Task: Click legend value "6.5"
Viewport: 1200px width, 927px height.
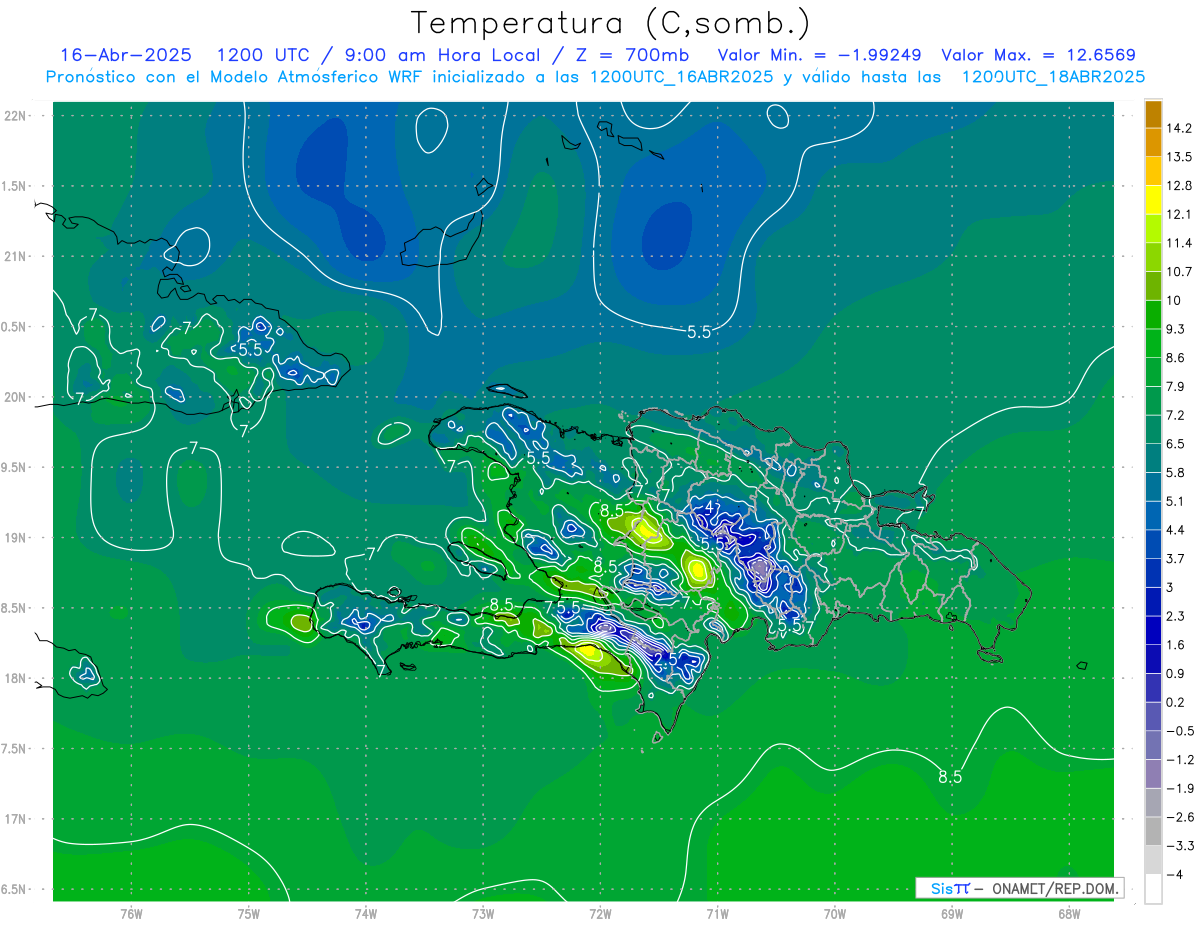Action: (x=1177, y=444)
